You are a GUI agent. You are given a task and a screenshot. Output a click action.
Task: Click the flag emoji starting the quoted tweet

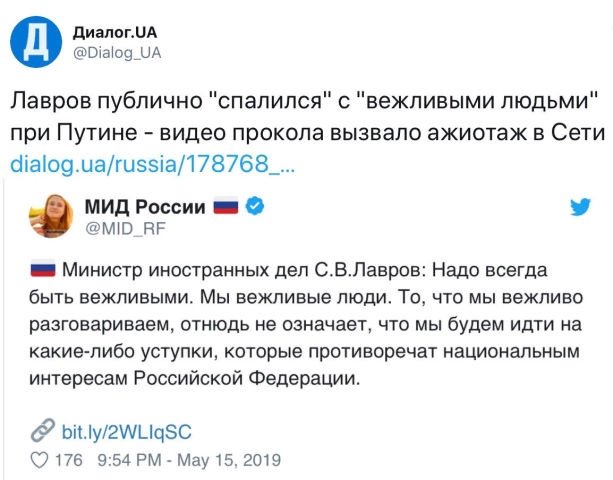click(42, 269)
